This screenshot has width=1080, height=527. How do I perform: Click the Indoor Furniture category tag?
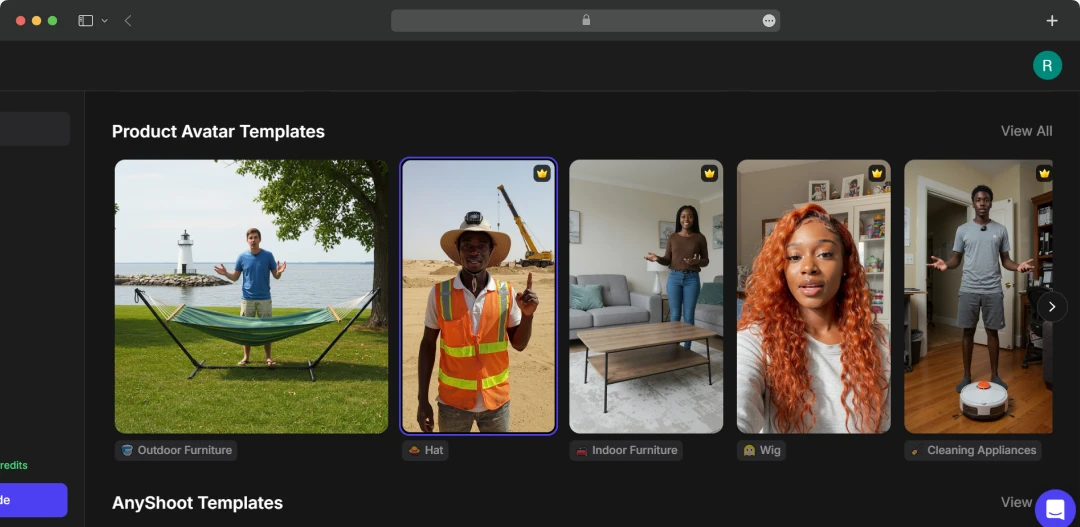pyautogui.click(x=626, y=451)
